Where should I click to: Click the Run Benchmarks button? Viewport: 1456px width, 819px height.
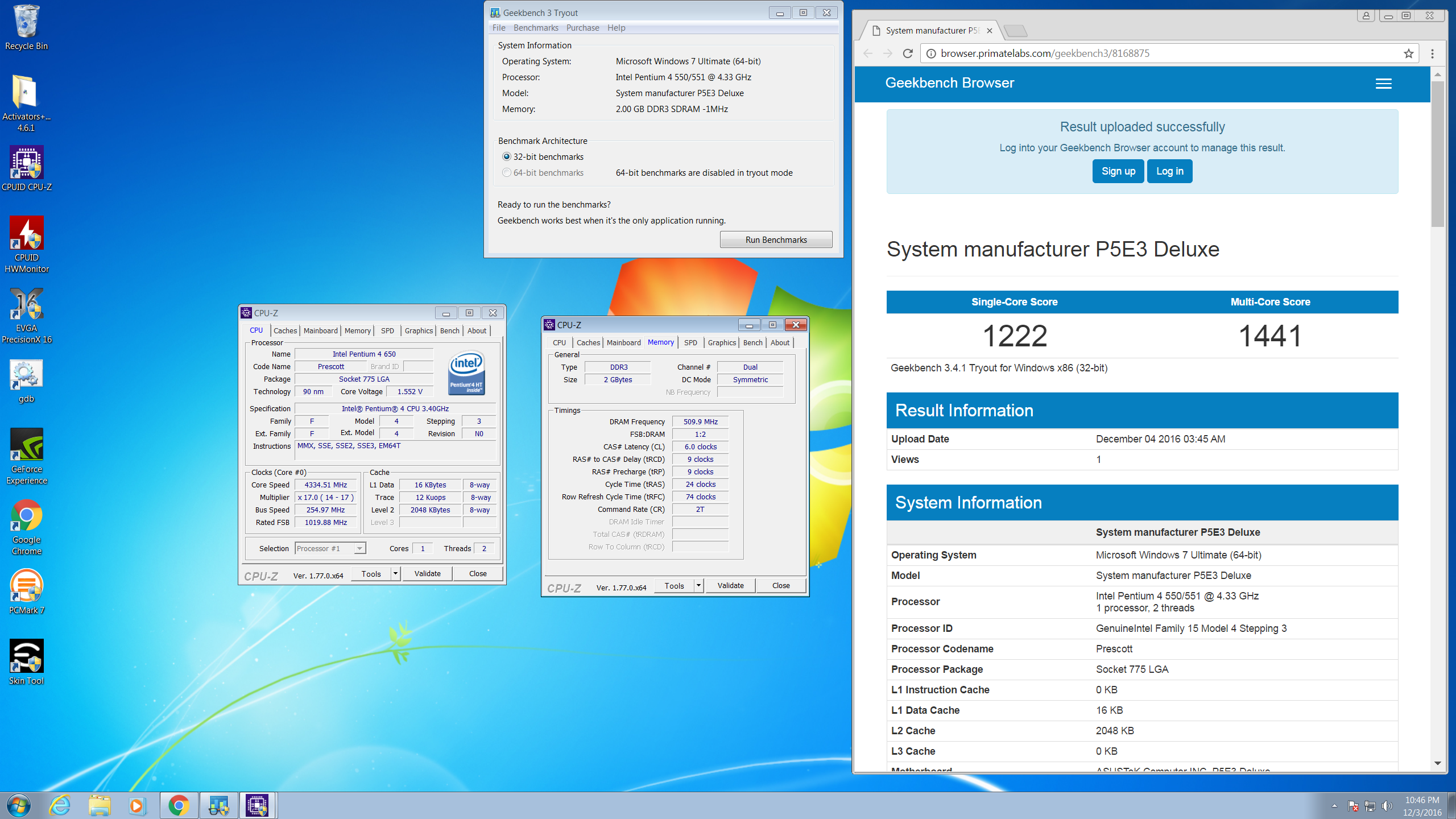776,240
